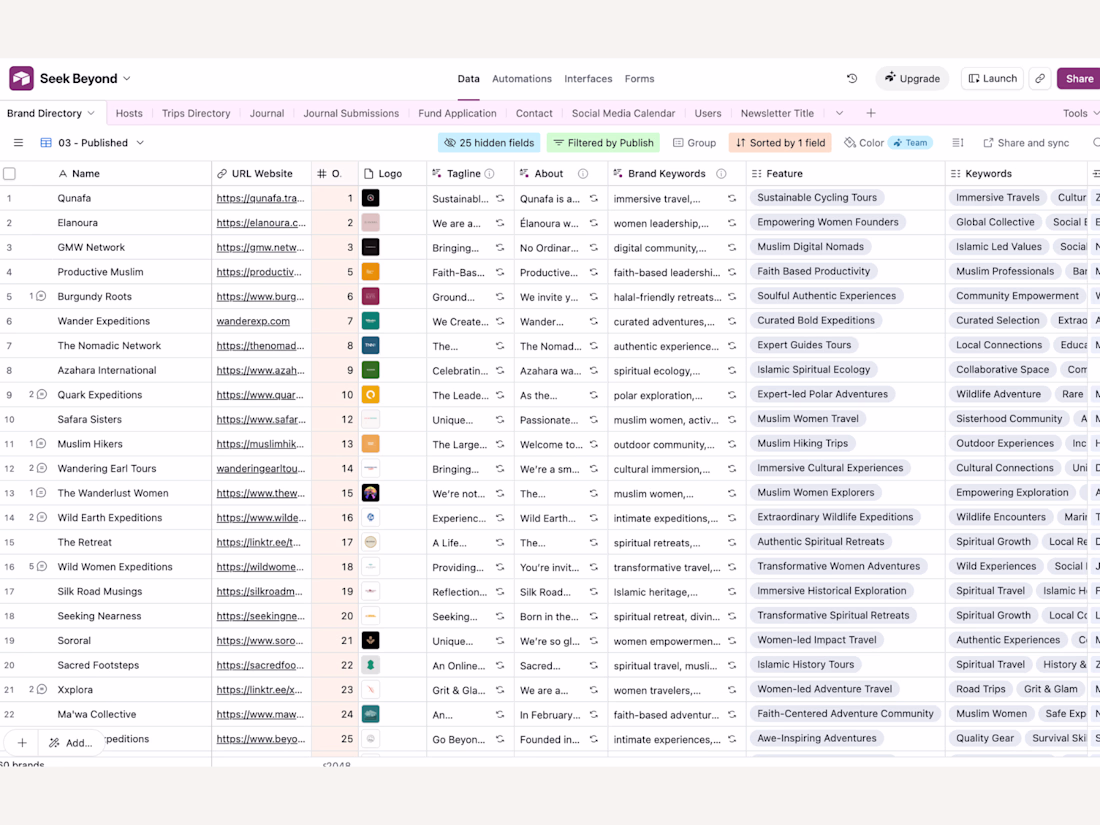This screenshot has width=1100, height=825.
Task: Switch to Automations tab
Action: (x=522, y=79)
